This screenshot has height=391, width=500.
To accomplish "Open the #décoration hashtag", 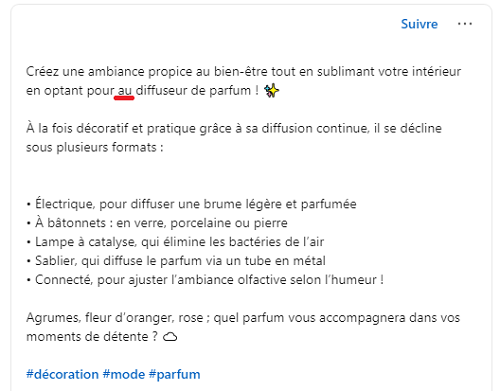I will (x=62, y=374).
